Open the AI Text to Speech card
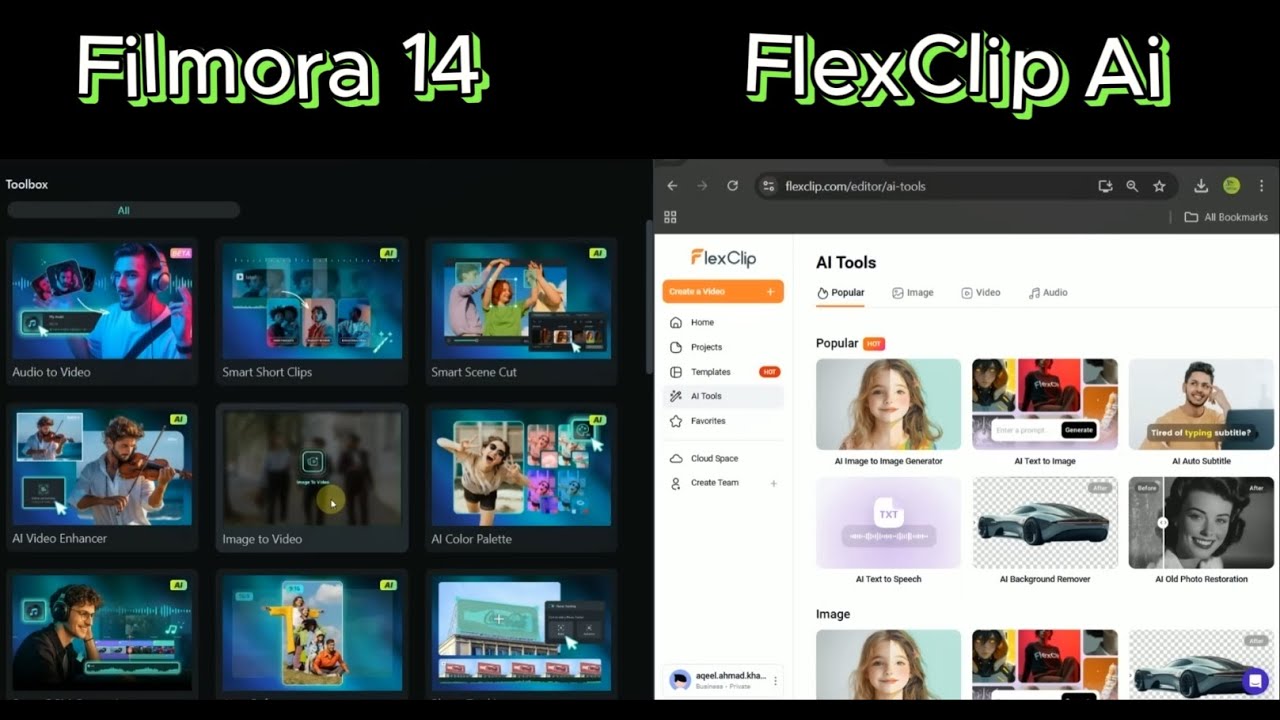1280x720 pixels. pyautogui.click(x=888, y=530)
